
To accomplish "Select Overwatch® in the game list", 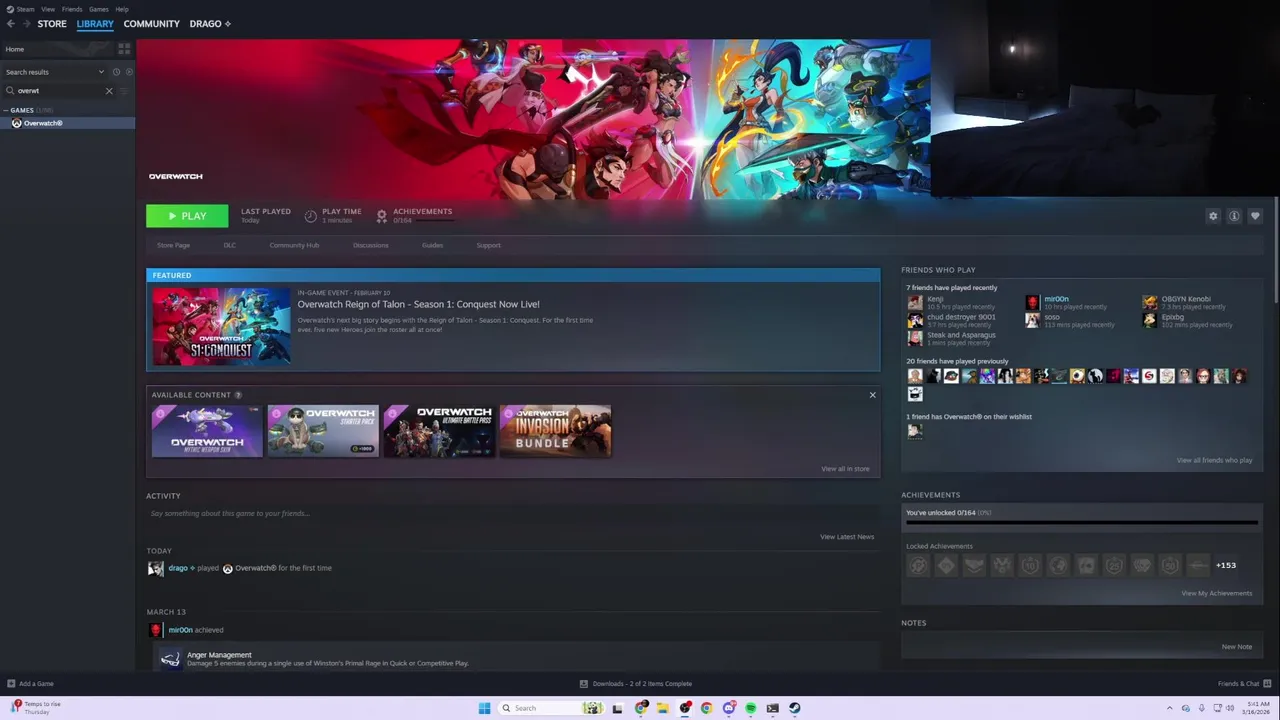I will click(x=68, y=123).
